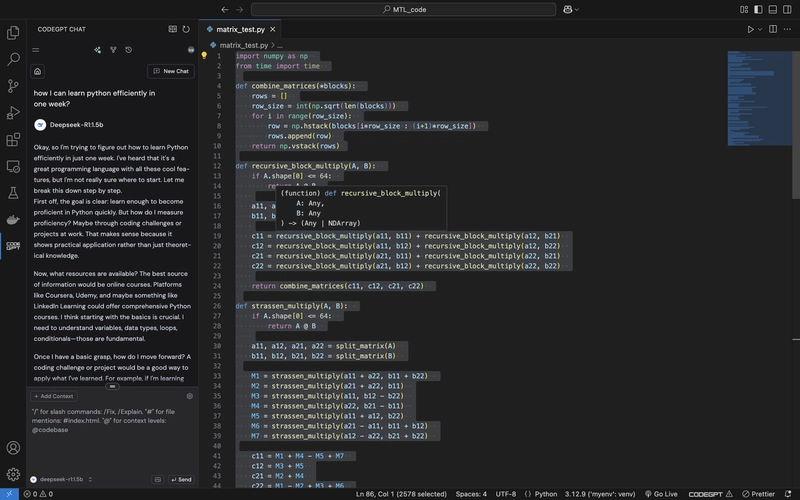
Task: Close the matrix_test.py tab
Action: click(x=272, y=30)
